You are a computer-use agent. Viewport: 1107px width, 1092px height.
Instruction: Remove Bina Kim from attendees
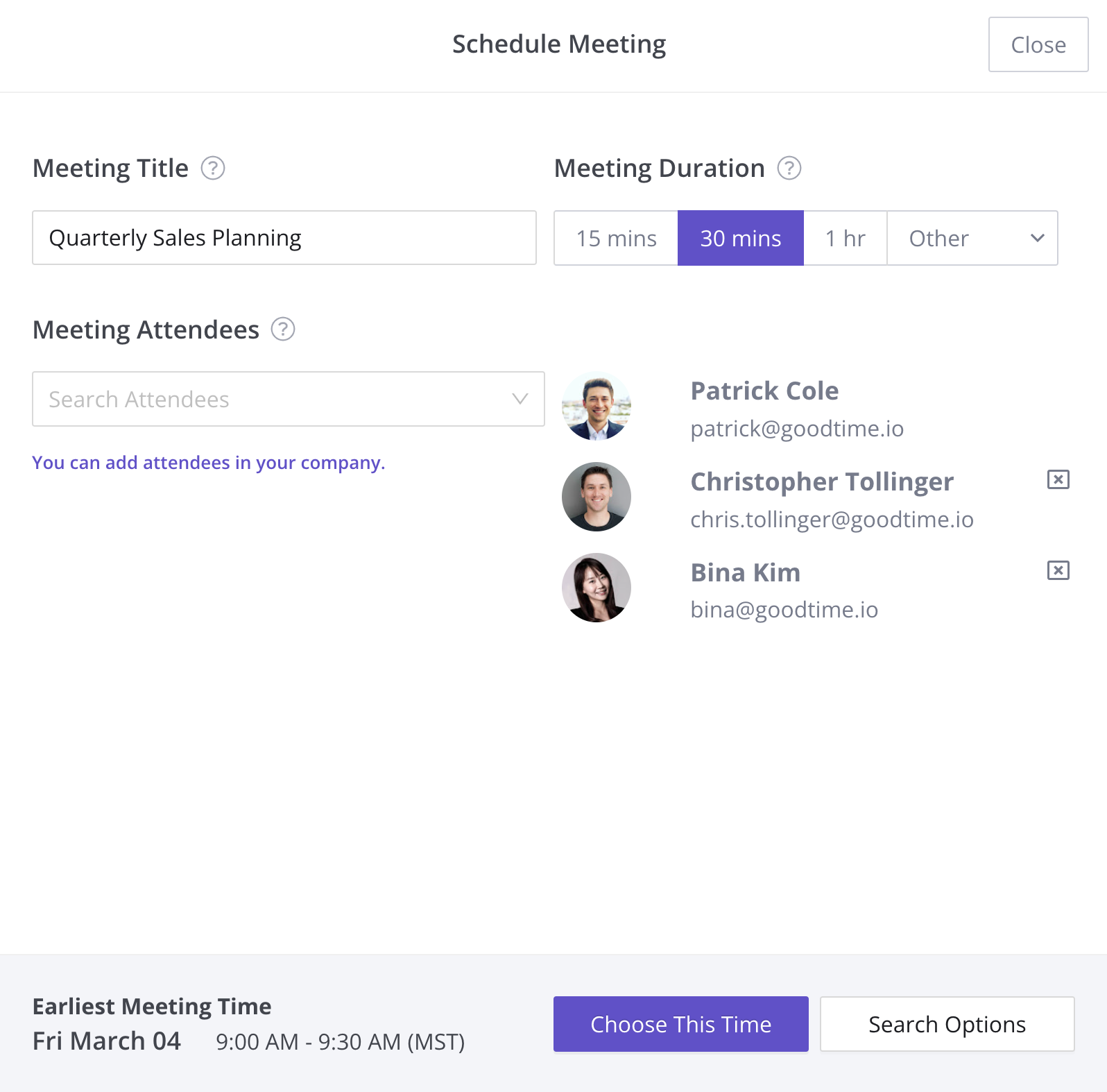[1058, 570]
